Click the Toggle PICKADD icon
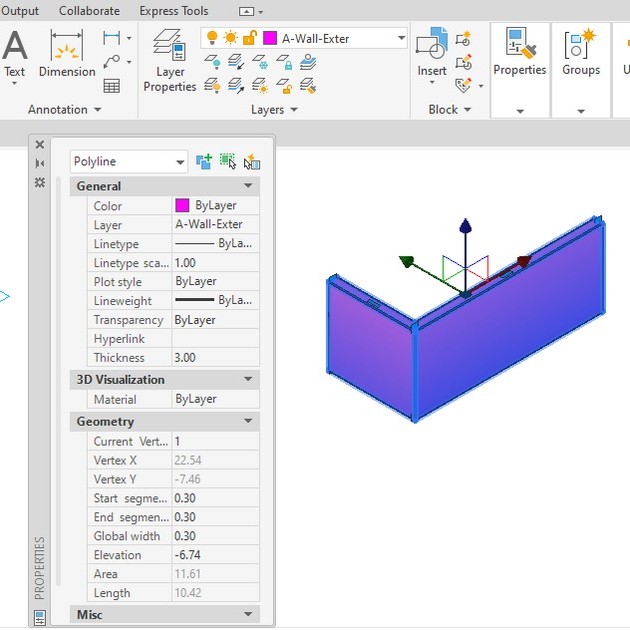This screenshot has height=630, width=630. (204, 162)
